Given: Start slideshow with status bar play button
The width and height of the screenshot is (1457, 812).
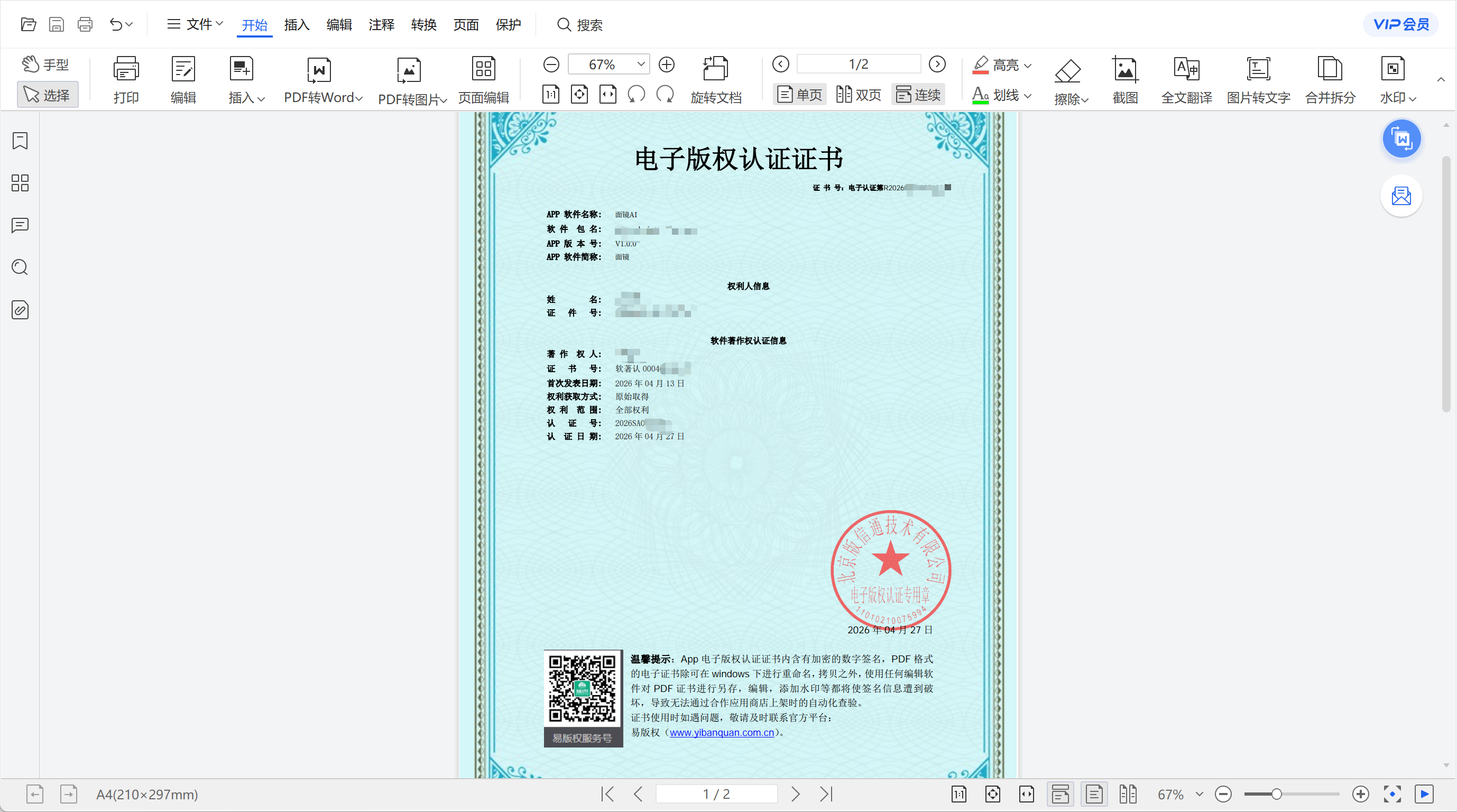Looking at the screenshot, I should click(x=1424, y=794).
